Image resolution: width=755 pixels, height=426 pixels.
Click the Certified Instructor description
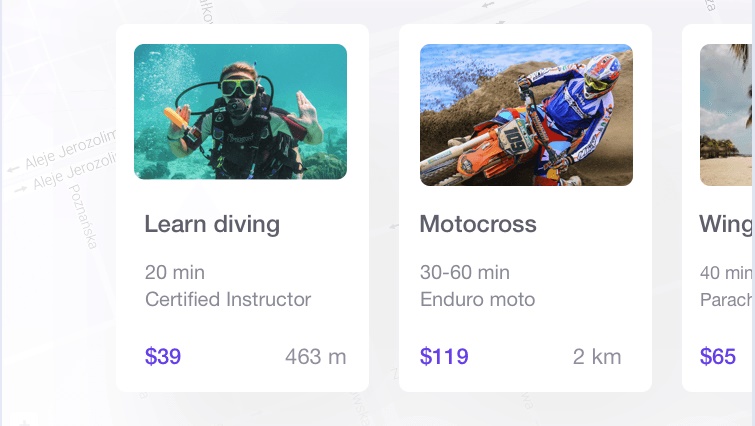coord(228,299)
